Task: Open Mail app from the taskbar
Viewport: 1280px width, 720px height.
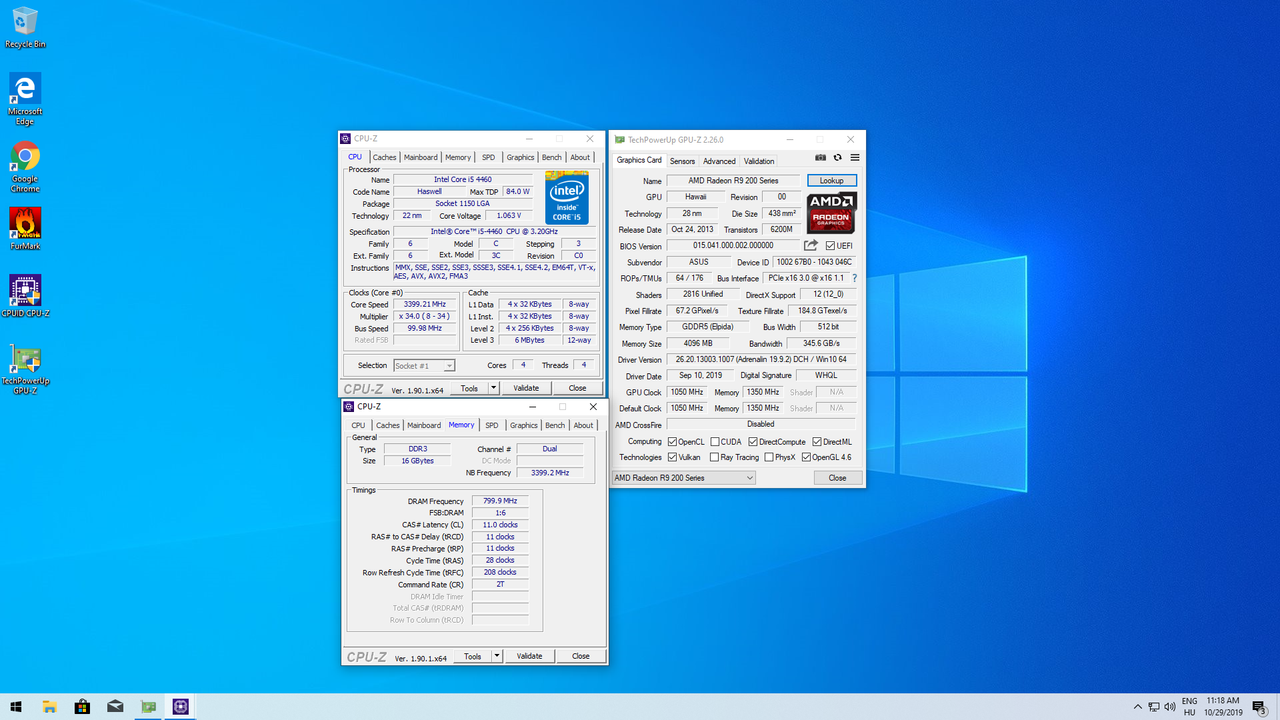Action: [115, 706]
